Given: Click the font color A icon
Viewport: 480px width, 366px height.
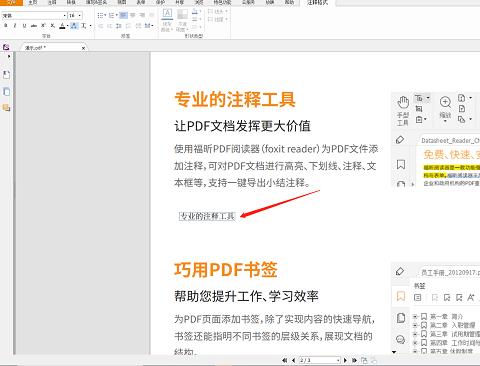Looking at the screenshot, I should coord(62,26).
